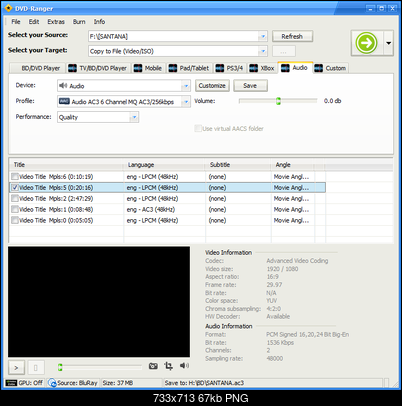402x406 pixels.
Task: Adjust the Volume slider handle
Action: coord(278,101)
